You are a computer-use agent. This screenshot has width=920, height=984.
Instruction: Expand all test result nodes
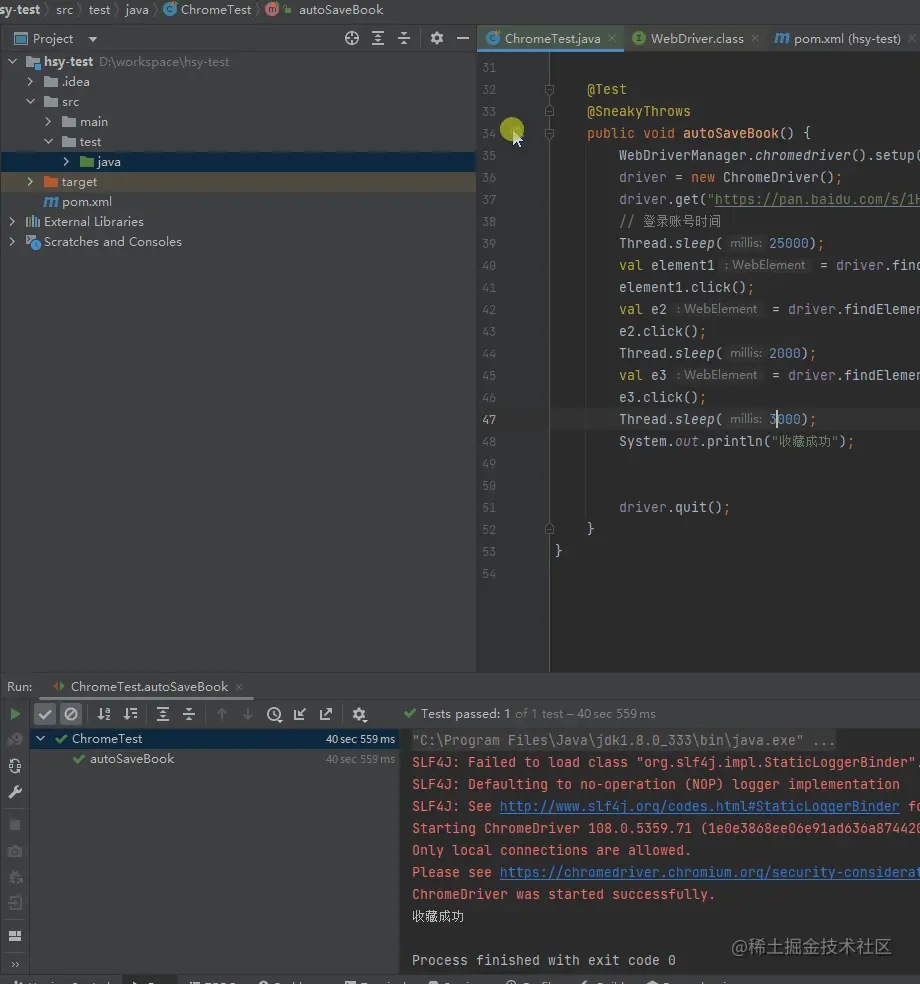click(163, 714)
